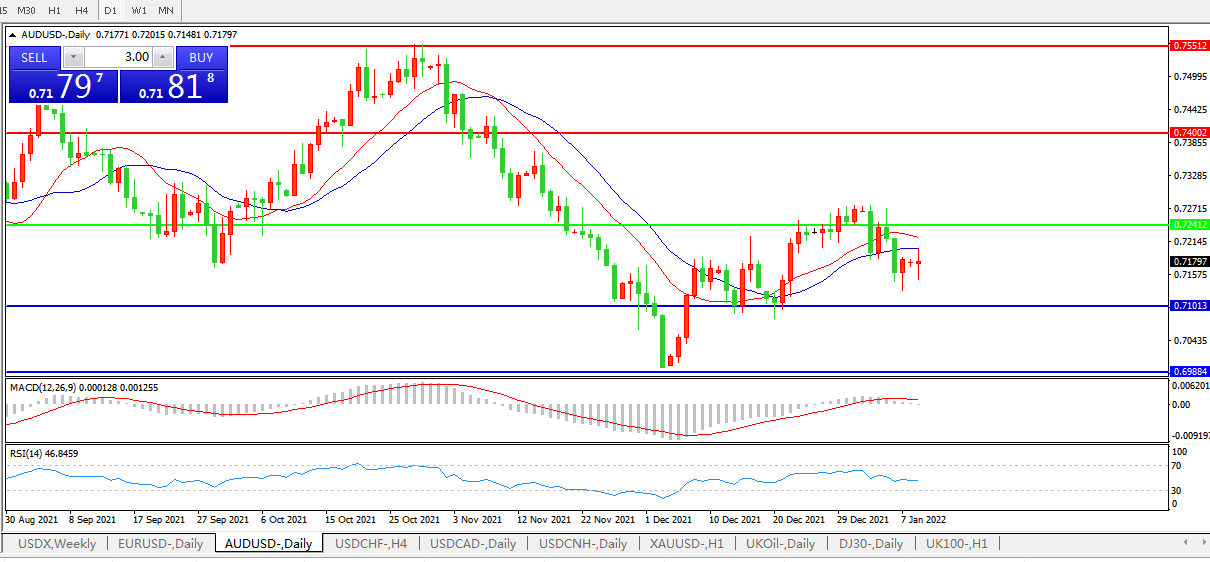This screenshot has height=562, width=1210.
Task: Decrease lot volume with down arrow
Action: point(72,58)
